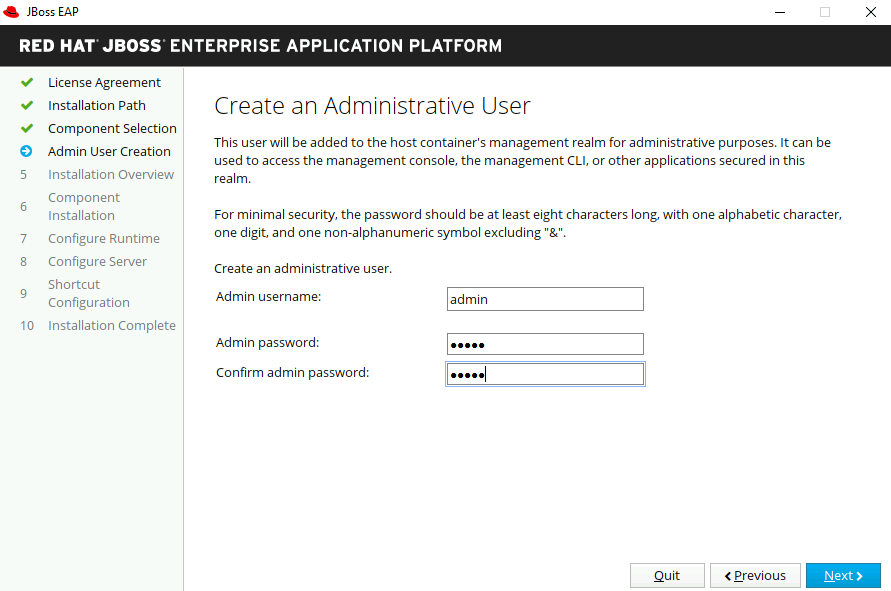
Task: Click the Next button
Action: [843, 575]
